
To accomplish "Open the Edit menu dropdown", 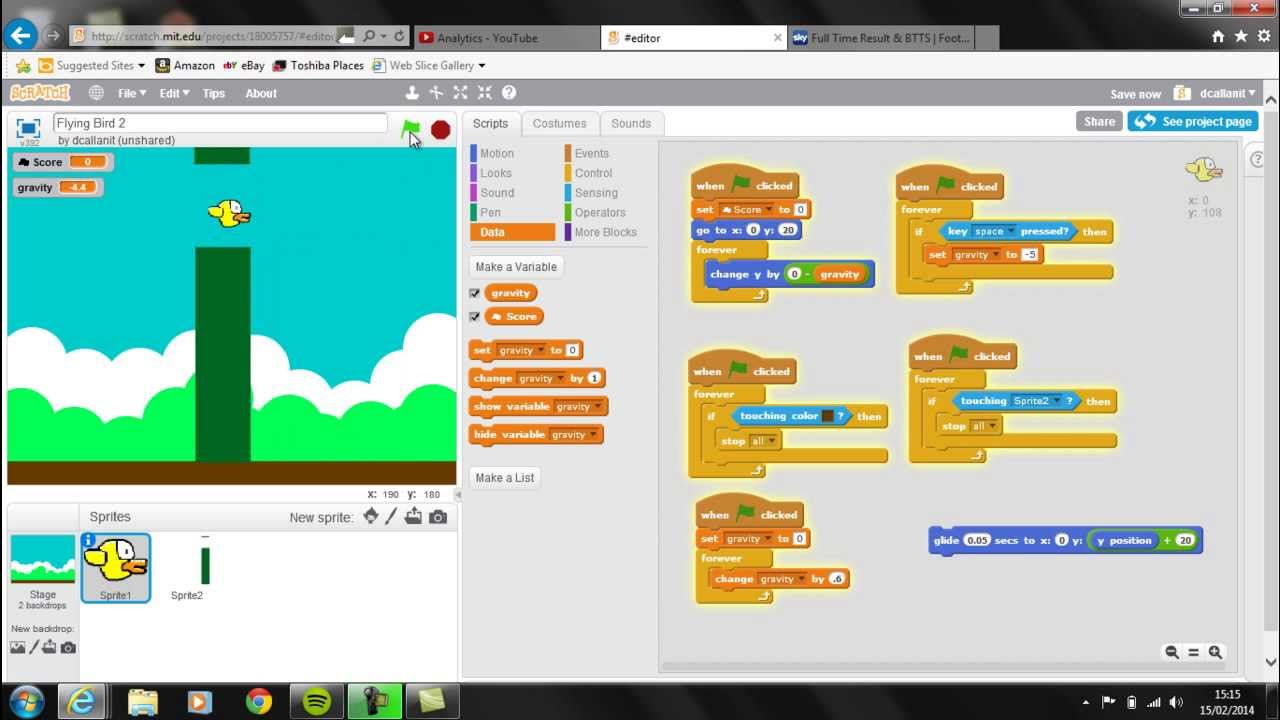I will coord(173,93).
